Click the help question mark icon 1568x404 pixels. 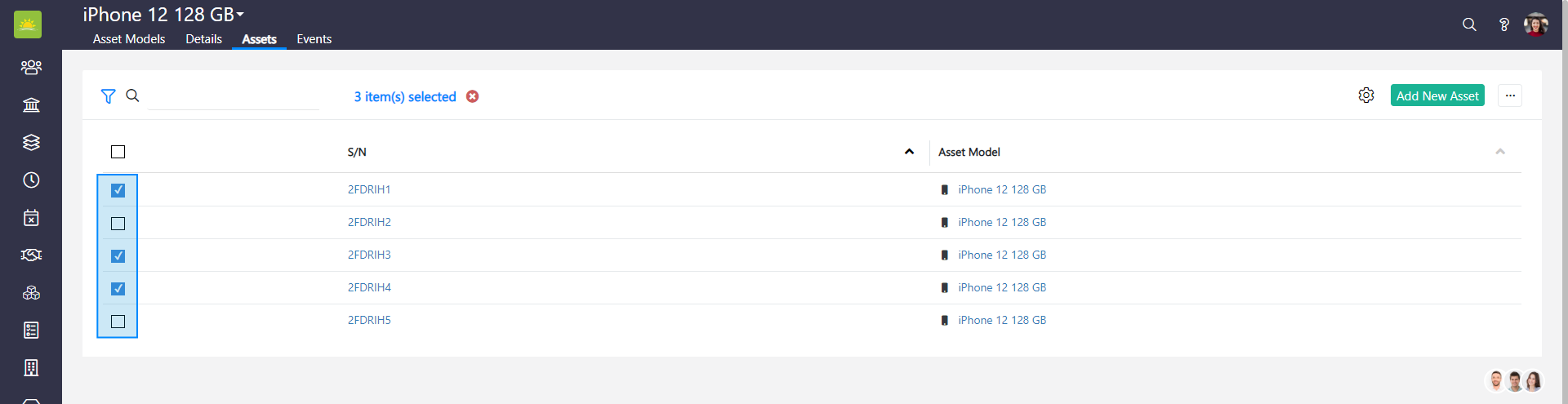click(x=1503, y=24)
